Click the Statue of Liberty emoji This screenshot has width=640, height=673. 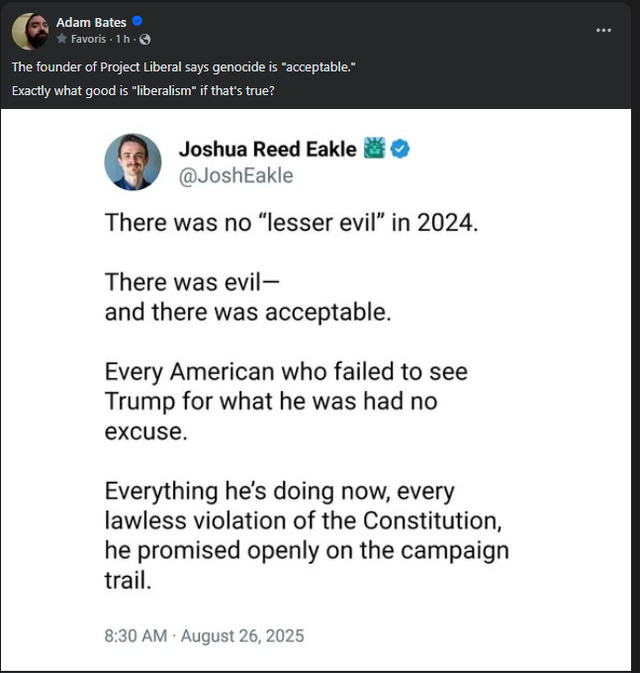tap(373, 149)
